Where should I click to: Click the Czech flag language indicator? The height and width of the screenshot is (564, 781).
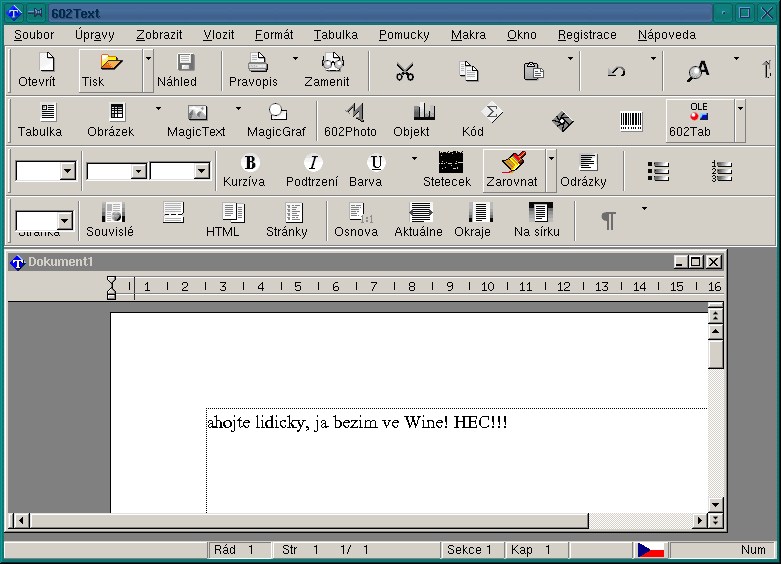coord(651,550)
